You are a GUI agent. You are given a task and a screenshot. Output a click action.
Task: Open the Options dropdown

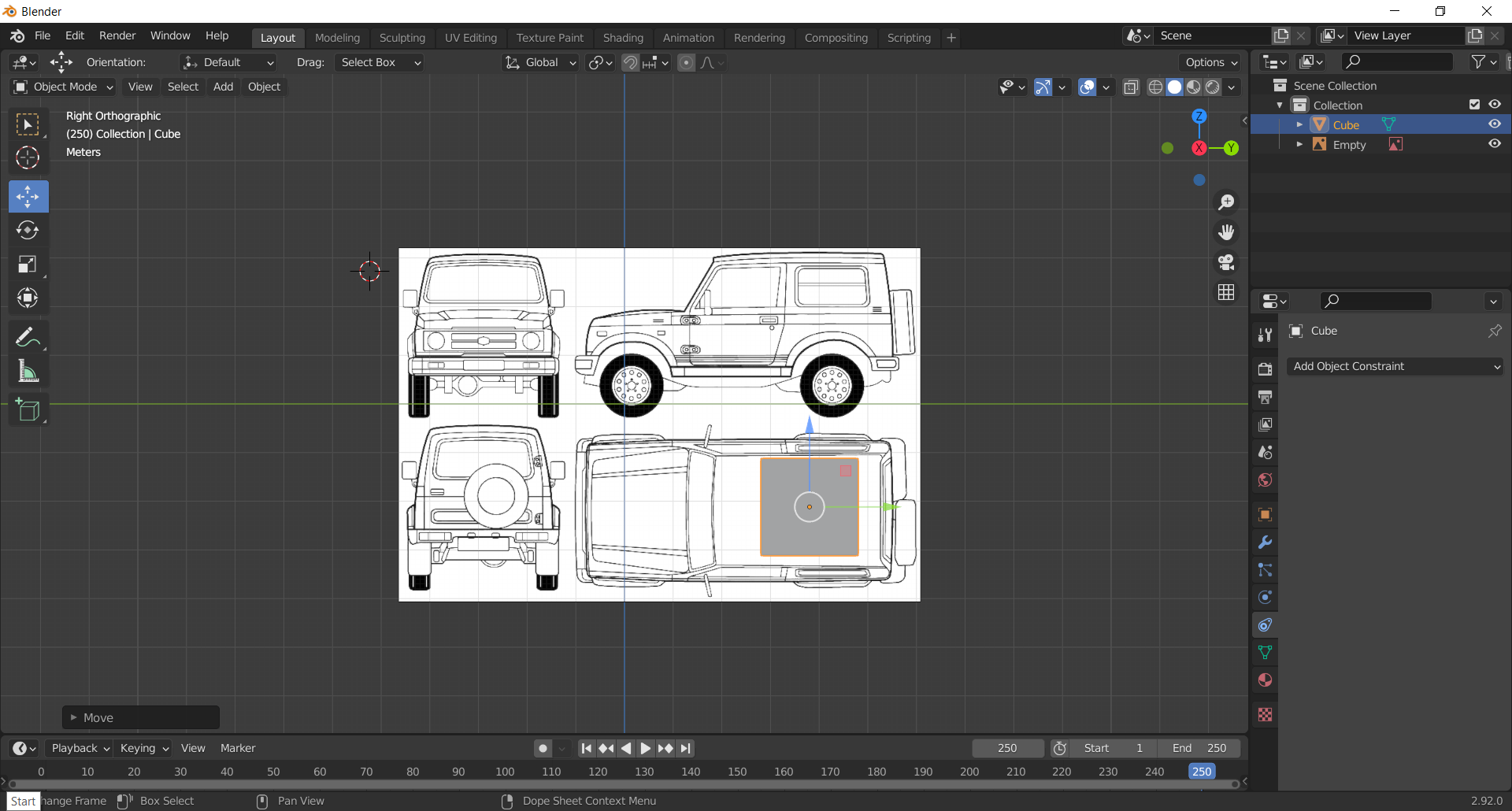1211,62
